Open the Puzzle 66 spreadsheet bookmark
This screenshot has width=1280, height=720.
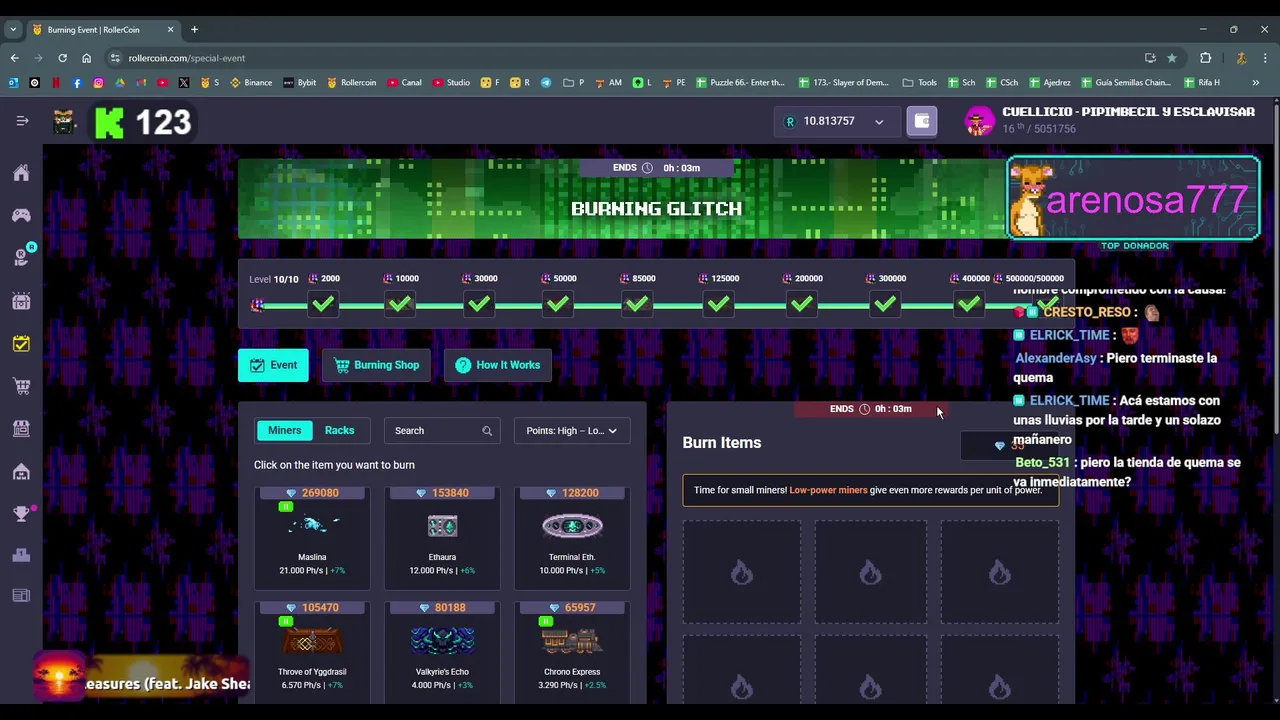click(740, 83)
